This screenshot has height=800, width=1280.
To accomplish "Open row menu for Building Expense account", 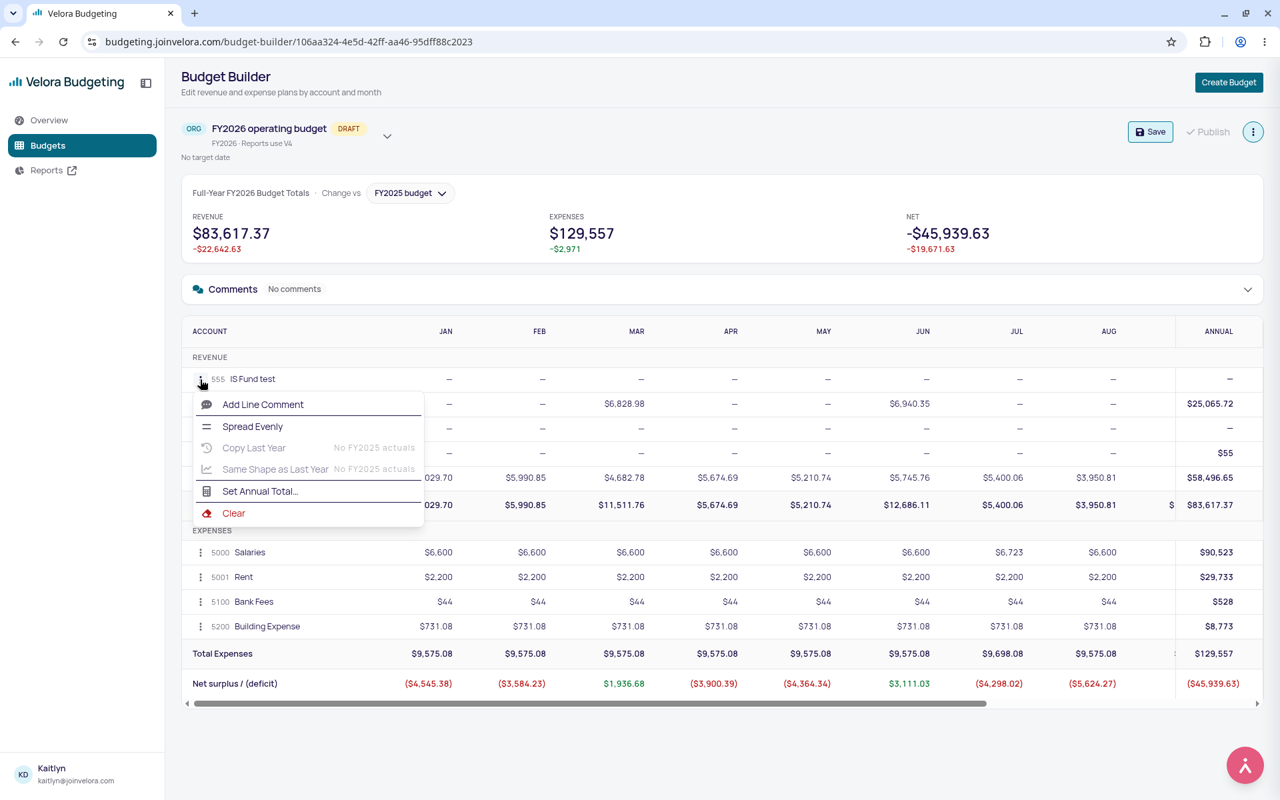I will (200, 627).
